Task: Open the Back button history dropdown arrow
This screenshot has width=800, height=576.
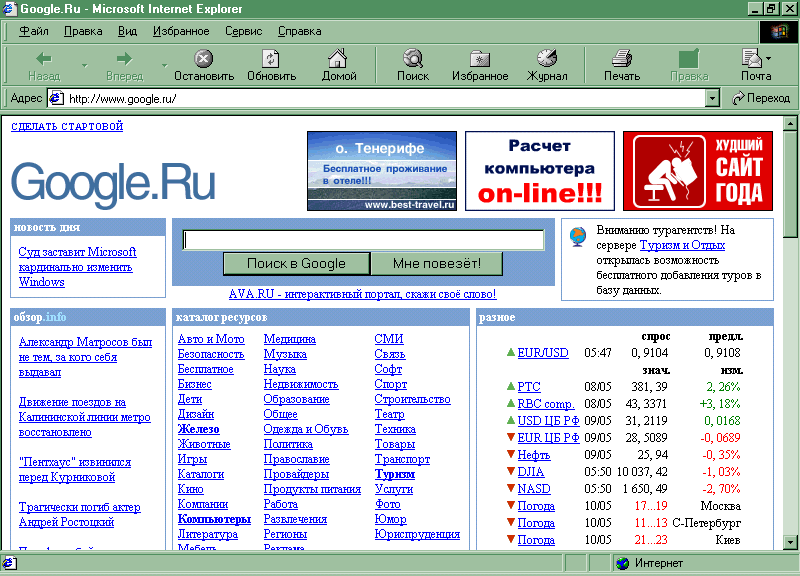Action: click(84, 66)
